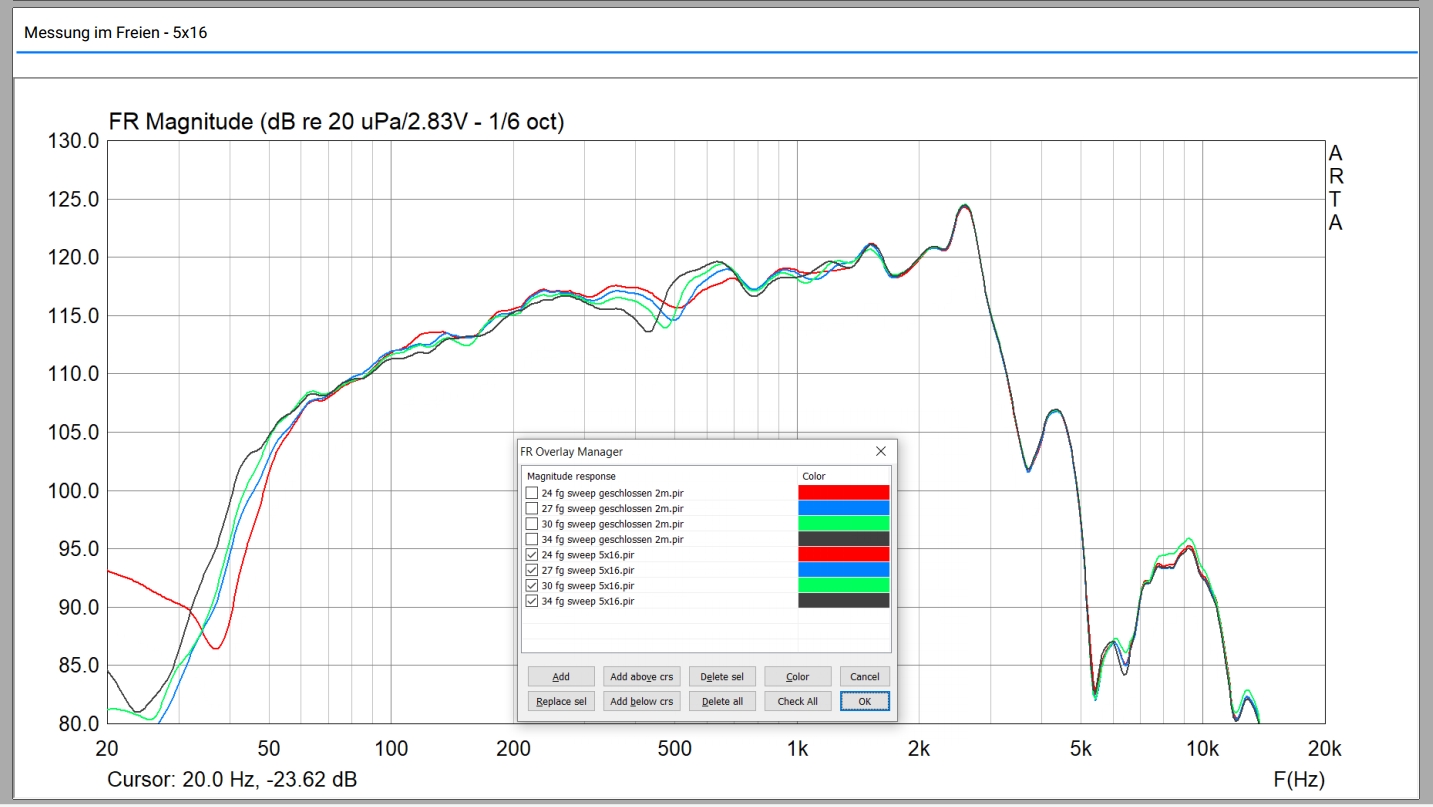
Task: Click the Cancel button
Action: pyautogui.click(x=865, y=677)
